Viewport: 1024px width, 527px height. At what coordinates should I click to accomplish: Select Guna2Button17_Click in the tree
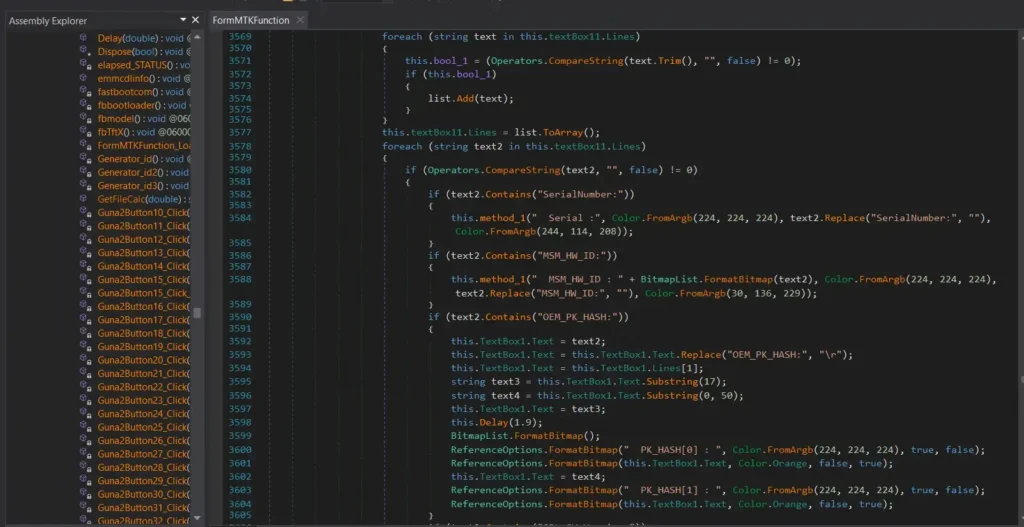[143, 319]
